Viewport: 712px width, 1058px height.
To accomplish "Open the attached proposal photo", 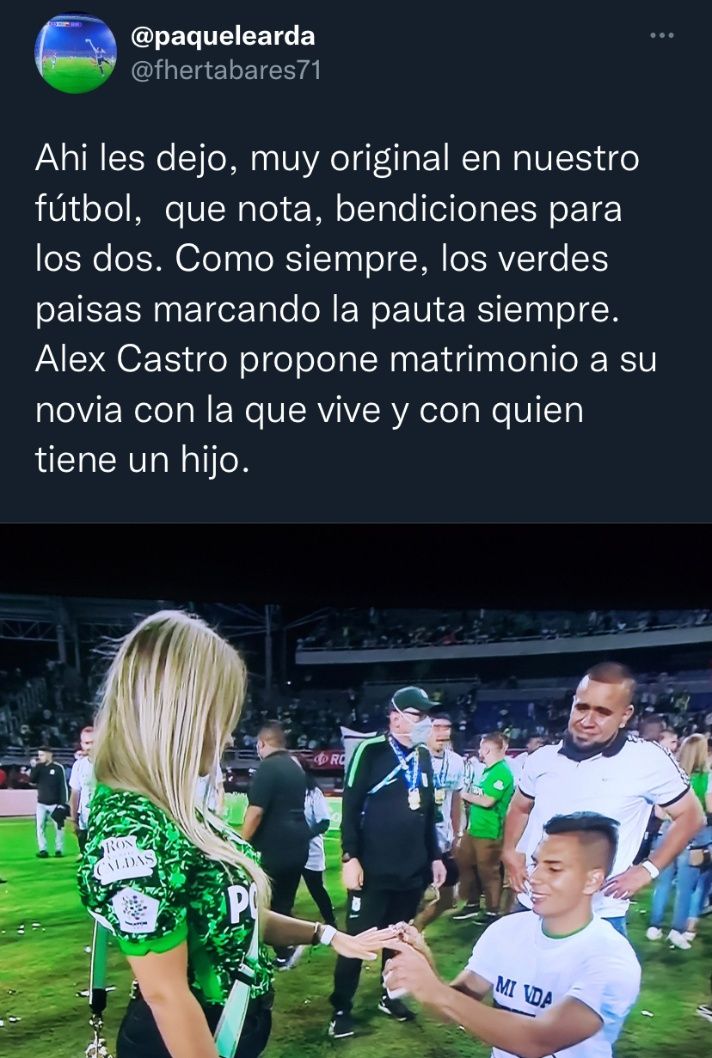I will (x=356, y=791).
